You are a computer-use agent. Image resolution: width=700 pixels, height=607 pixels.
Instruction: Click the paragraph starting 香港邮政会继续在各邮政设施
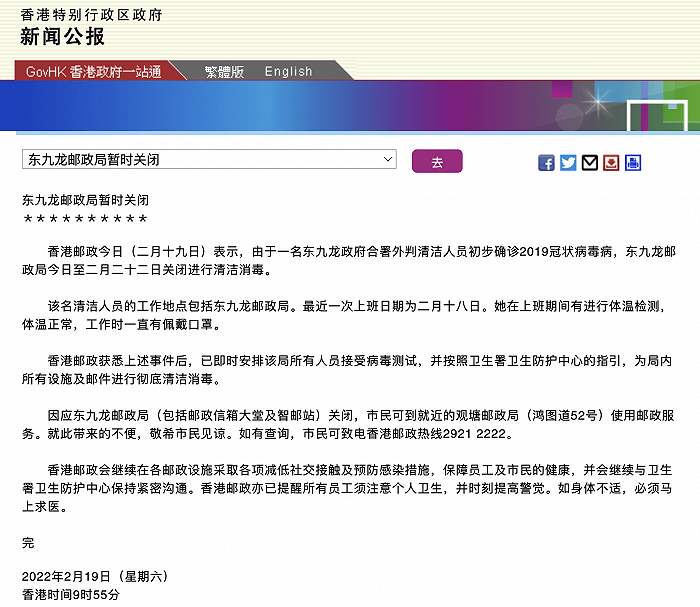(x=347, y=488)
